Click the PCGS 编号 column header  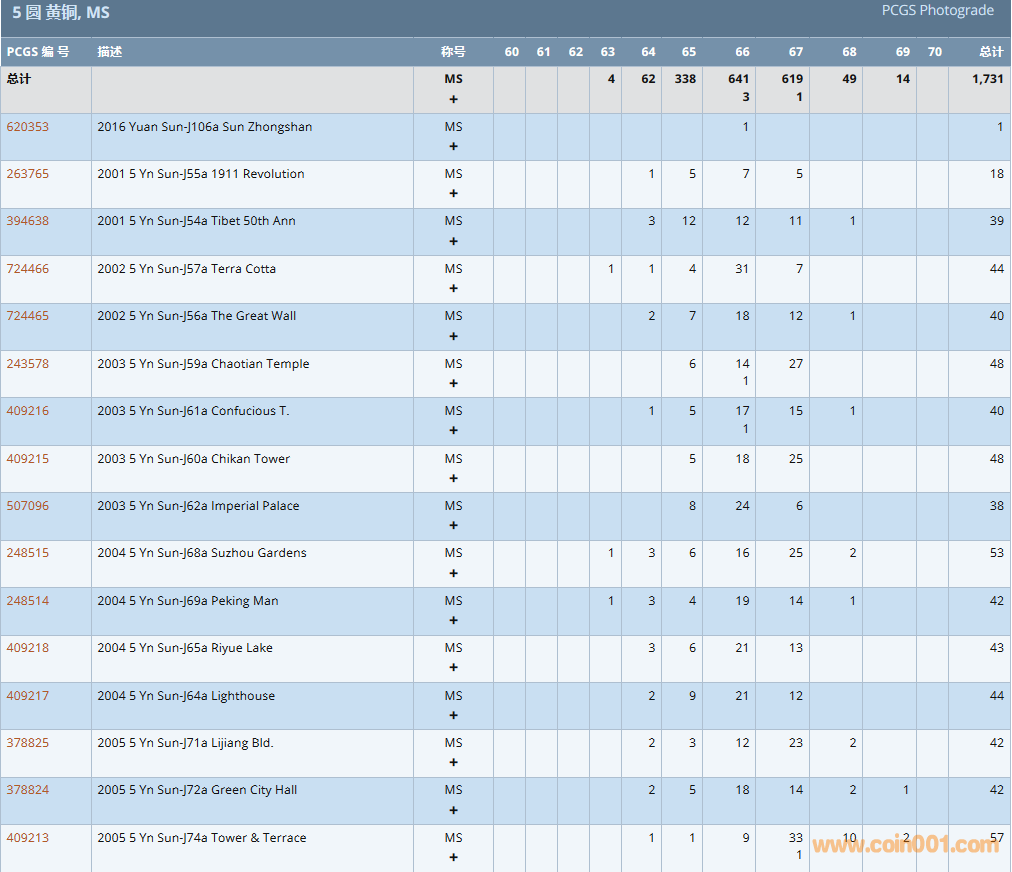click(x=38, y=52)
